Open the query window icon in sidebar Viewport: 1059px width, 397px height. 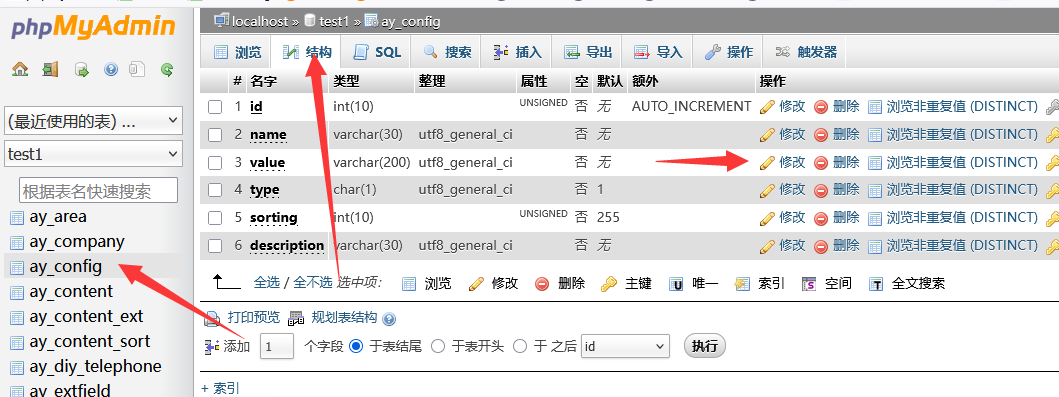tap(82, 69)
